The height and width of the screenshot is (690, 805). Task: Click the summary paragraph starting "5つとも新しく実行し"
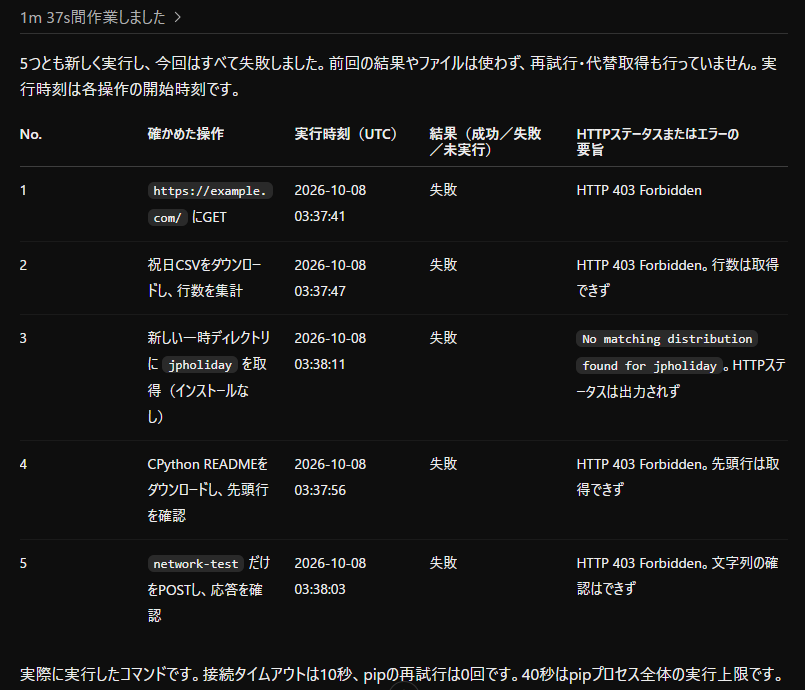pos(398,76)
